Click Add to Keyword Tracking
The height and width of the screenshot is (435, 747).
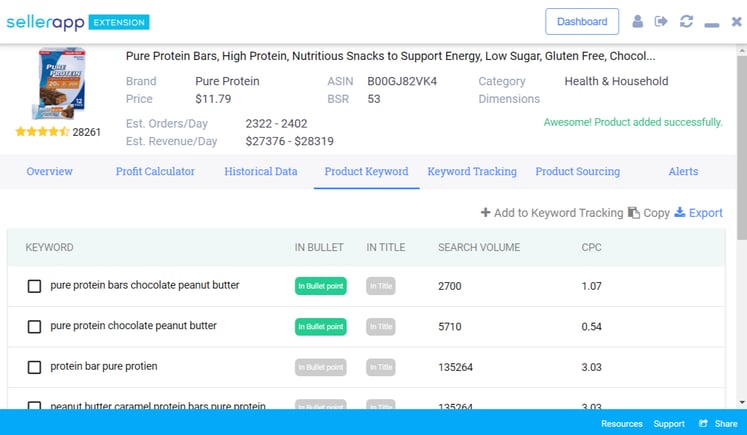(558, 213)
